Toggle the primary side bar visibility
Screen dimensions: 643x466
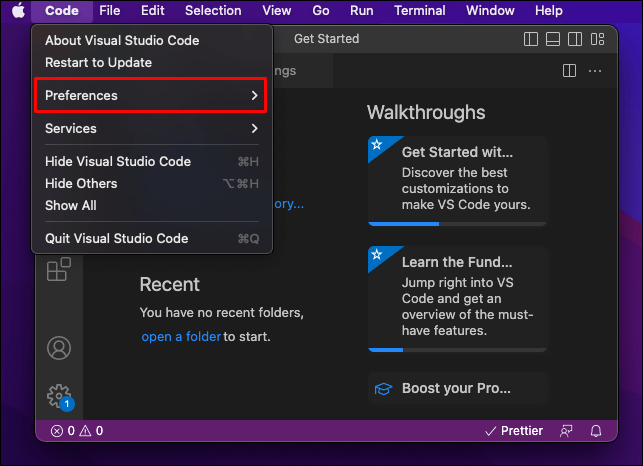coord(531,39)
